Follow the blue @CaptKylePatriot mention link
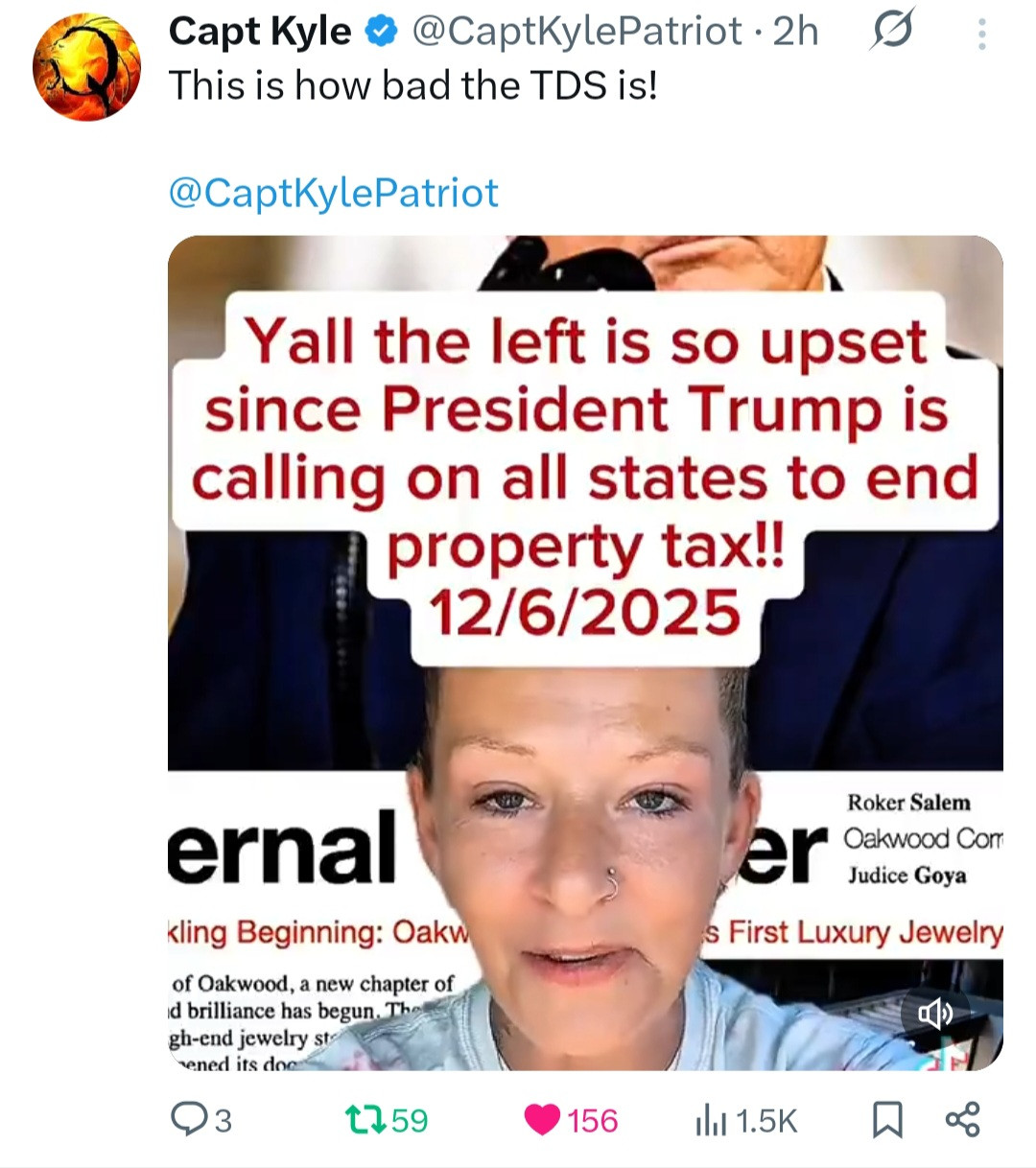 (x=333, y=193)
